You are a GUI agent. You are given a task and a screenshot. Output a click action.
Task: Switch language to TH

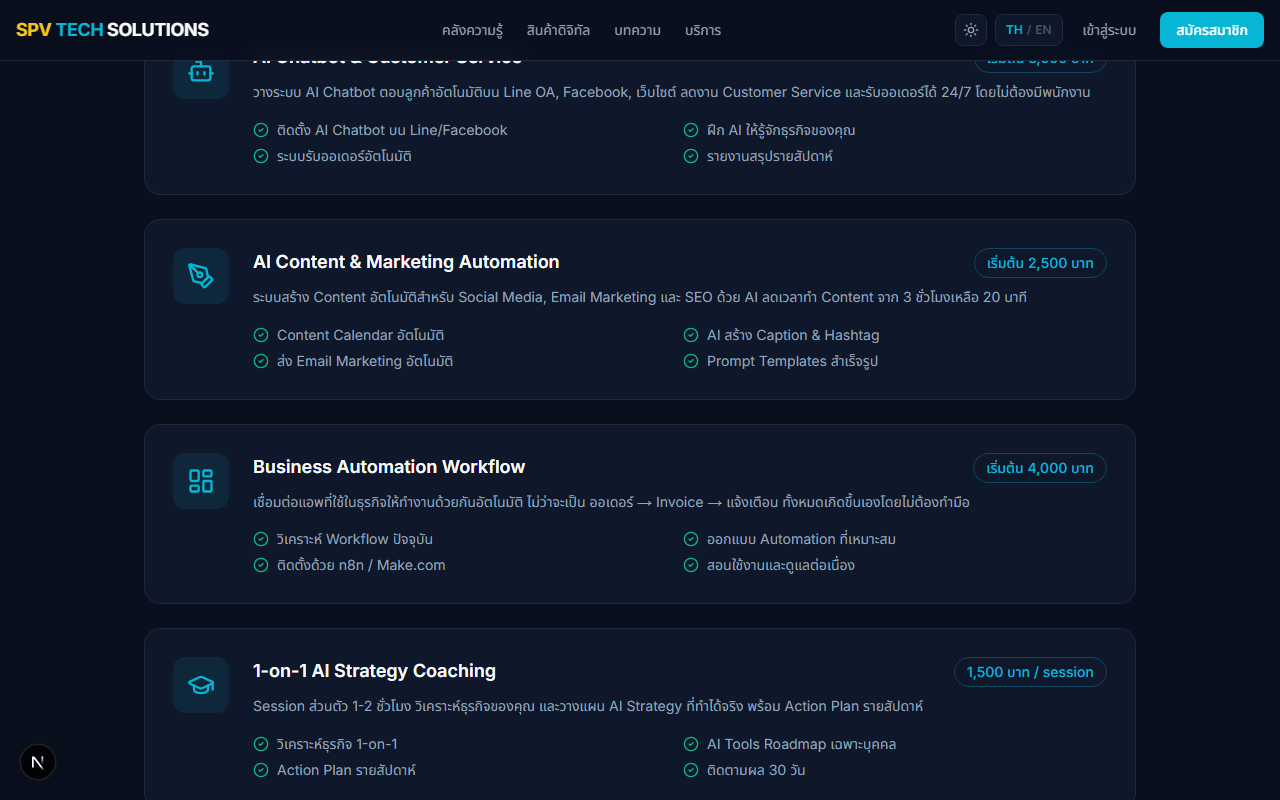click(x=1014, y=30)
